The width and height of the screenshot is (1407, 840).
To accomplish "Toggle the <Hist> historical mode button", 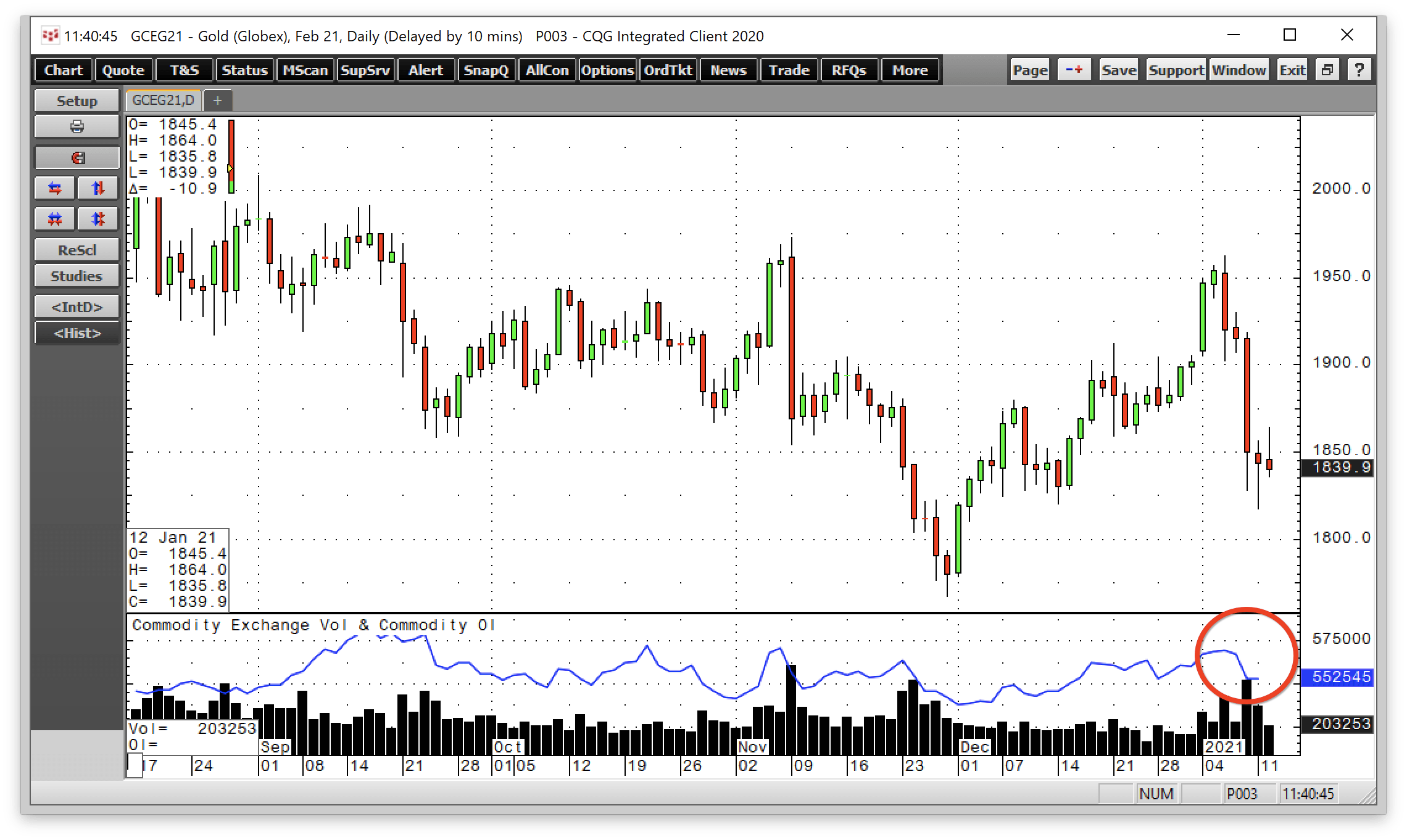I will [77, 333].
